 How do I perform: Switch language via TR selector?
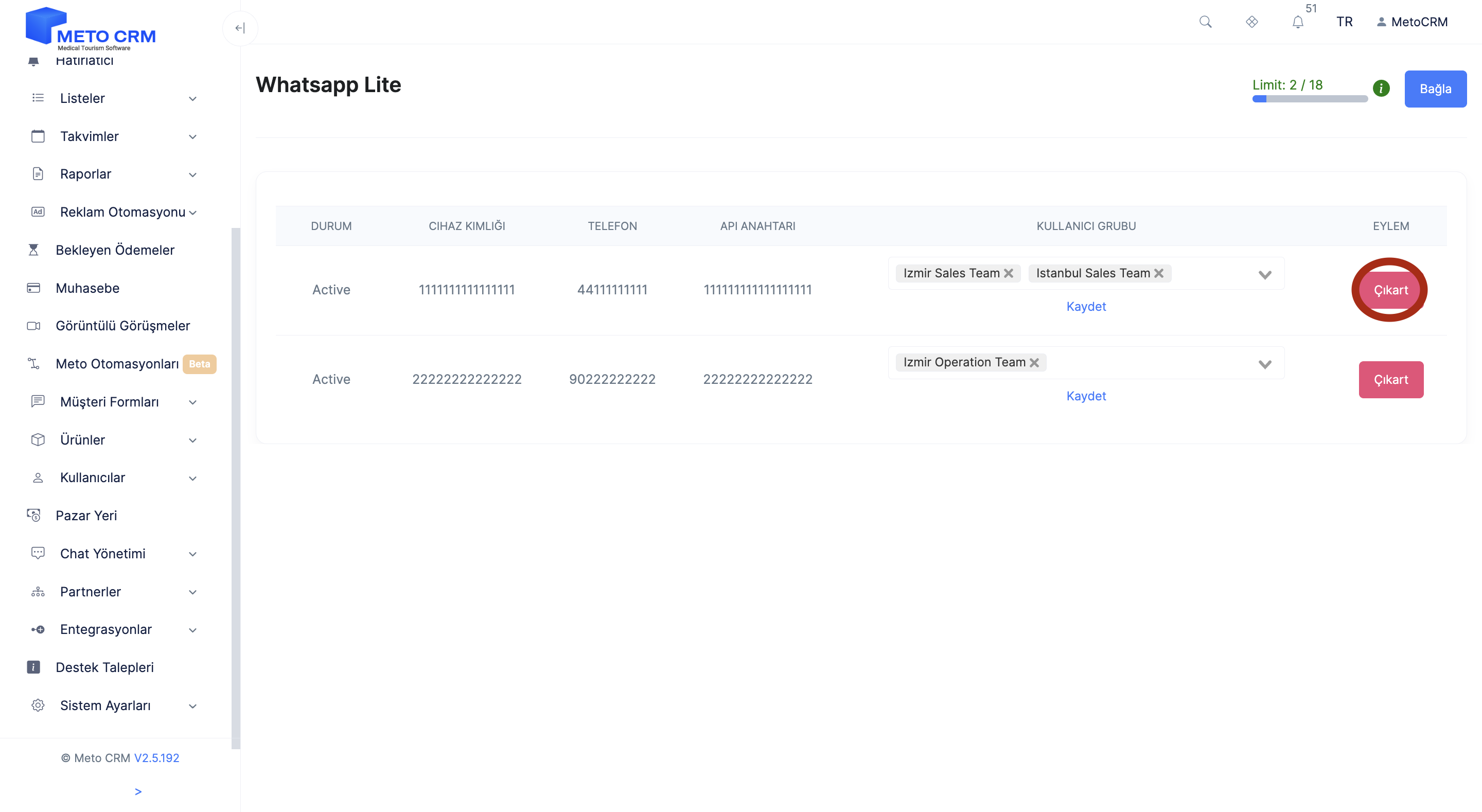coord(1344,22)
